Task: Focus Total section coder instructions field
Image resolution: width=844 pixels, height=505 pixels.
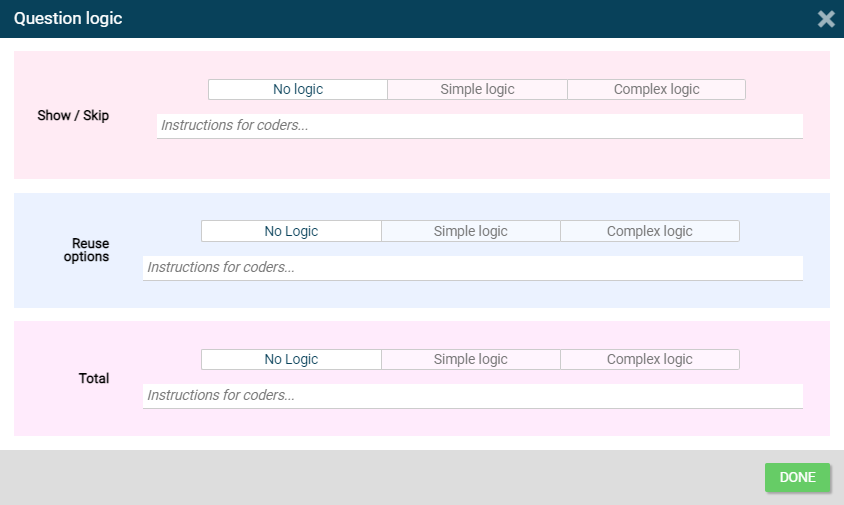Action: tap(472, 396)
